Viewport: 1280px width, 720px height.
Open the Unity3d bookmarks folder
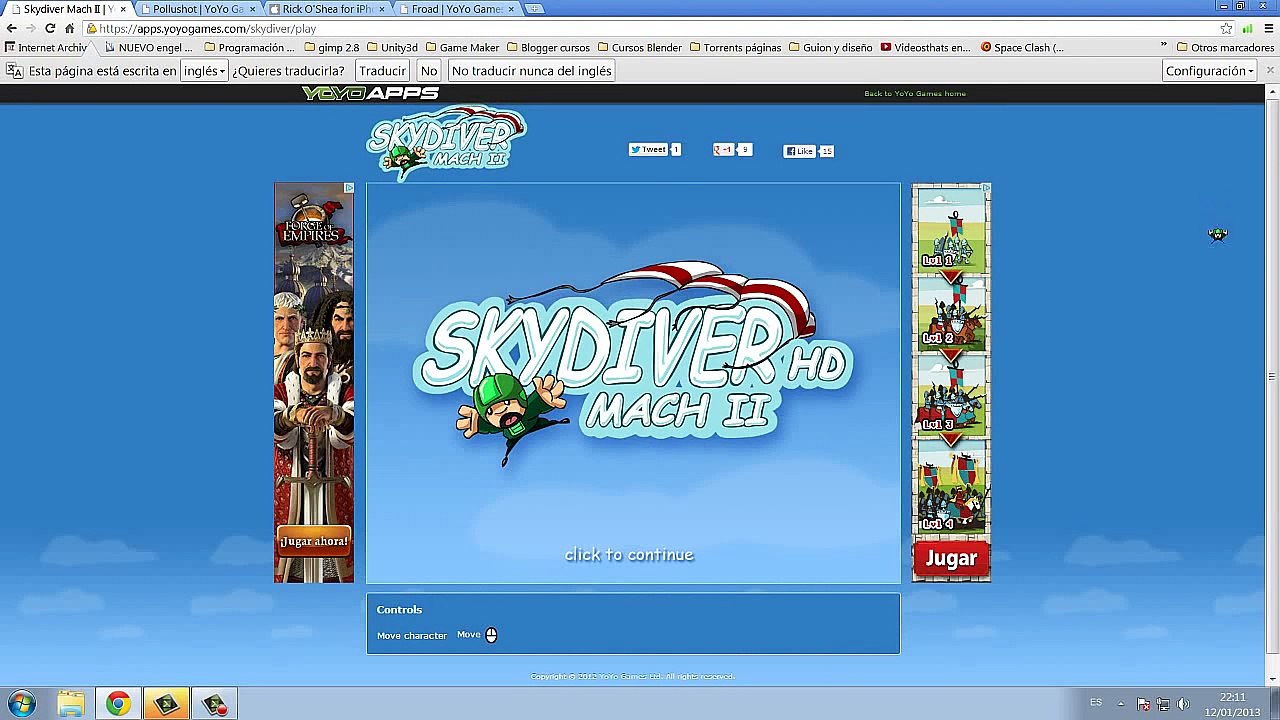[x=392, y=47]
